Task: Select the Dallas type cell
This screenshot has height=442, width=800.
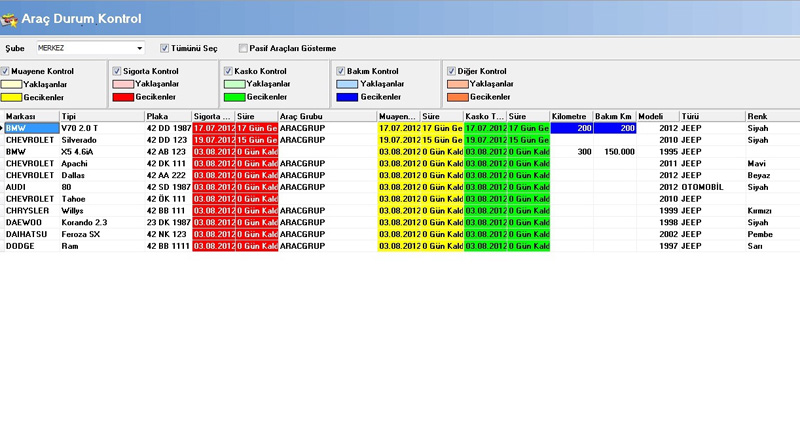Action: point(102,175)
